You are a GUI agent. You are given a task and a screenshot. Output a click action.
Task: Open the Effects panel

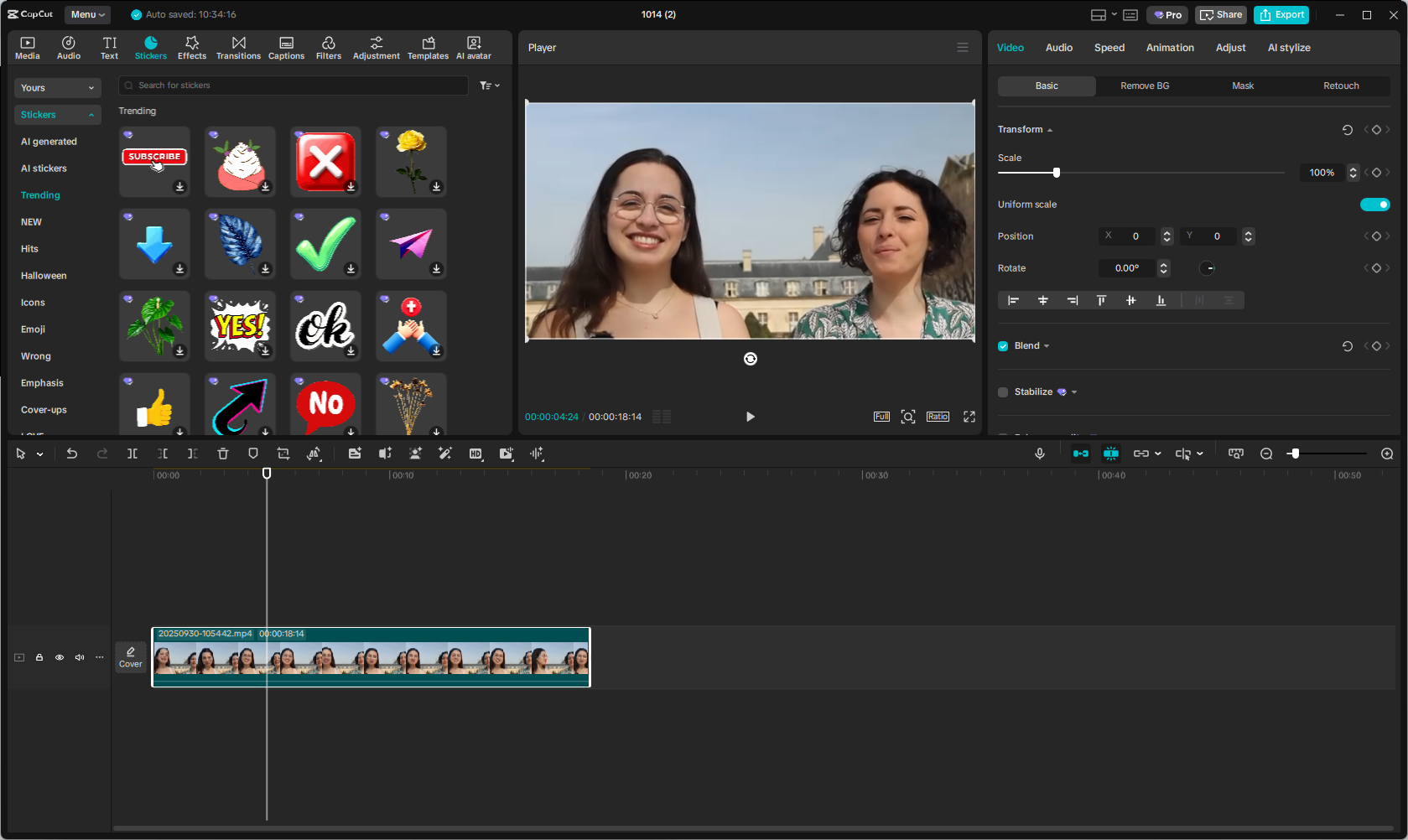(191, 48)
